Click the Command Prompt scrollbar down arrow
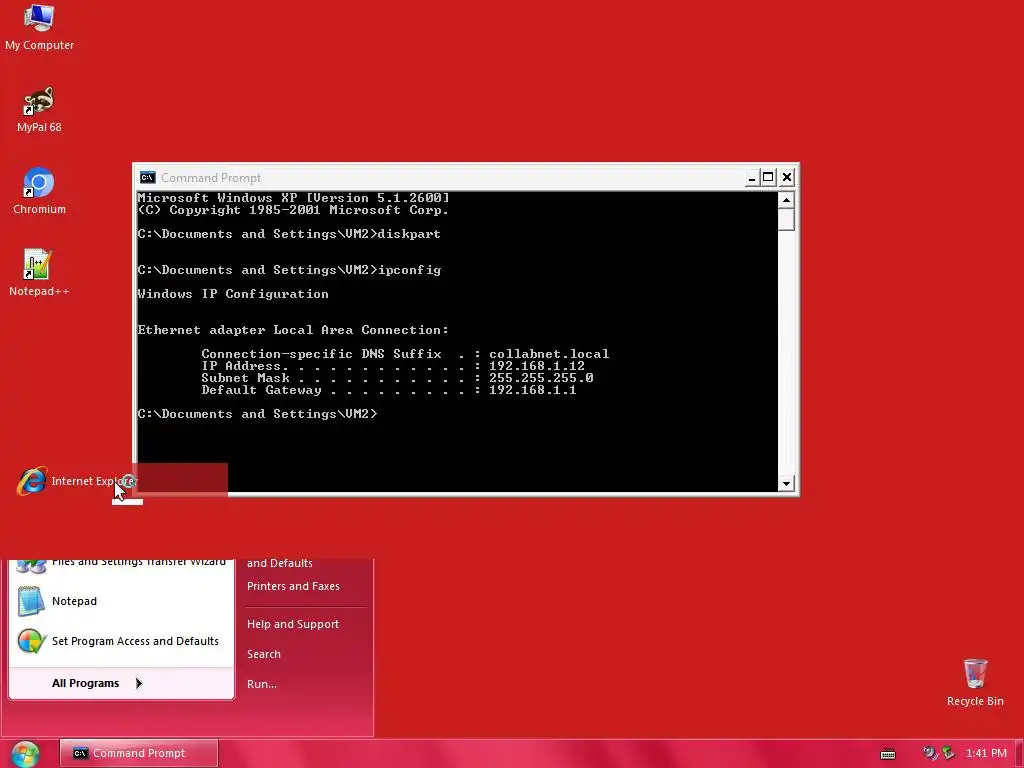The width and height of the screenshot is (1024, 768). [x=786, y=483]
